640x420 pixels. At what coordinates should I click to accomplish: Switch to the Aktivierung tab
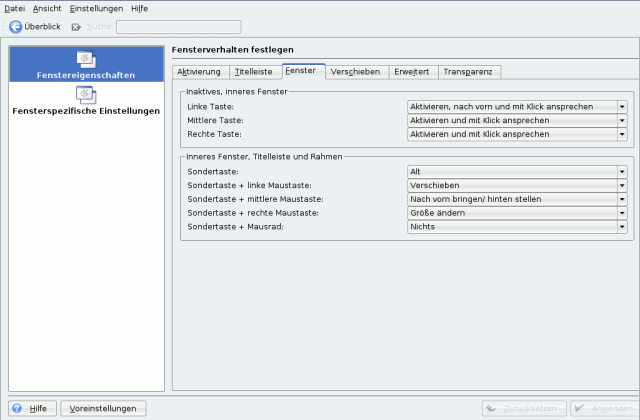pyautogui.click(x=201, y=72)
